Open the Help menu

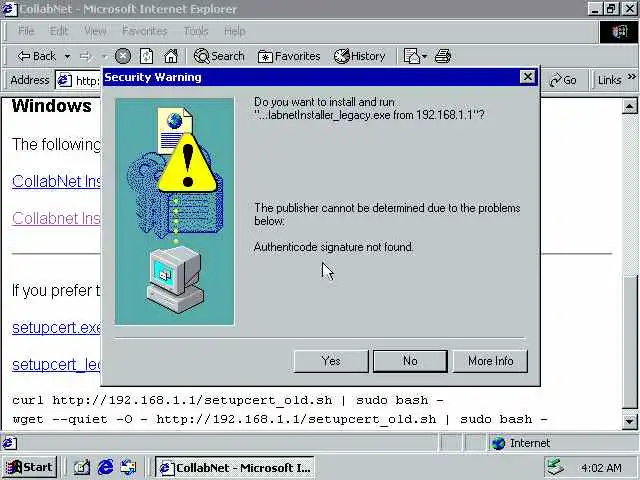(x=235, y=31)
